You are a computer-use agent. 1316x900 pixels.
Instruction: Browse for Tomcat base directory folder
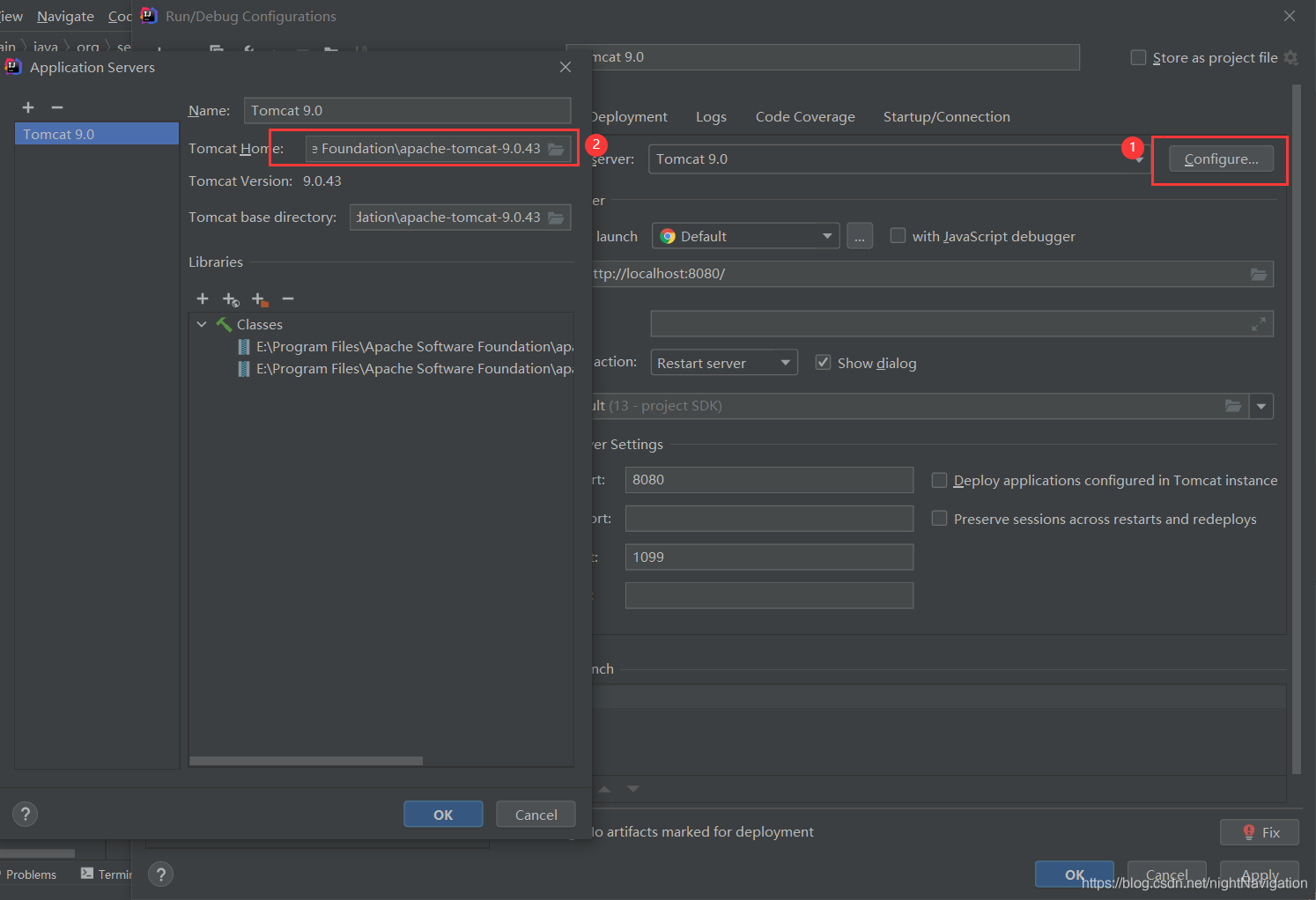(556, 218)
